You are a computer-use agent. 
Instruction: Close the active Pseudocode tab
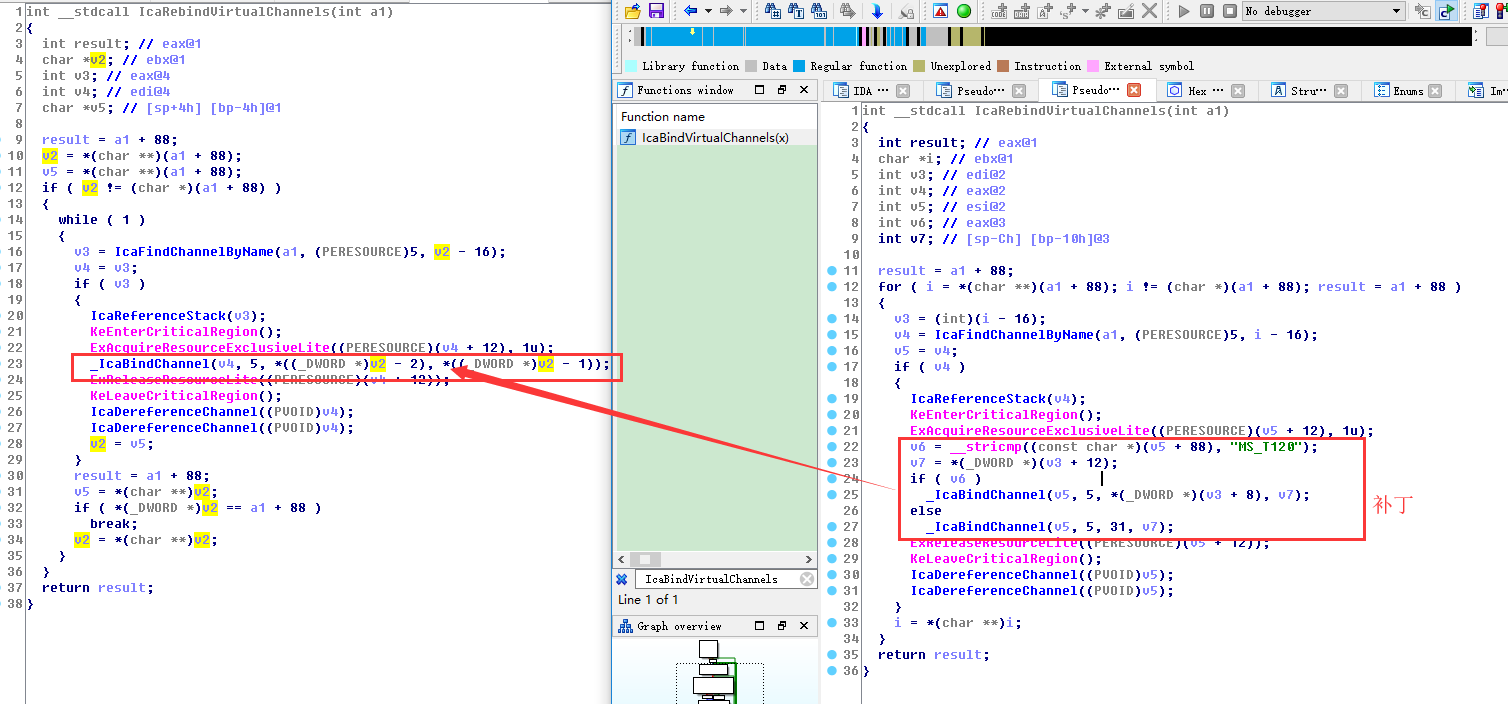(x=1134, y=91)
